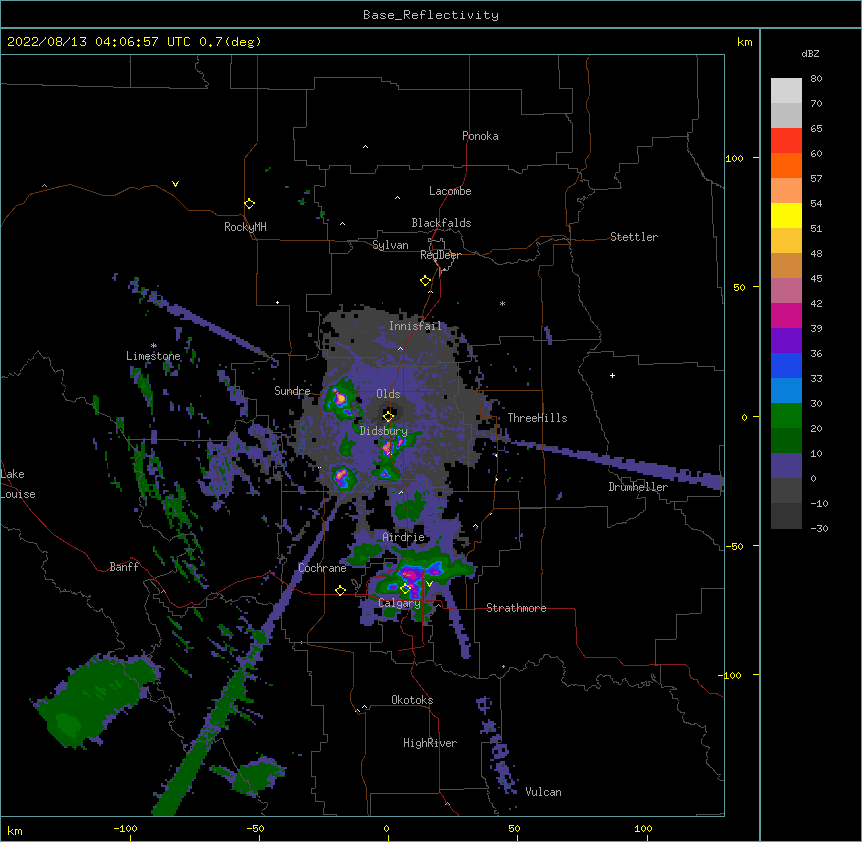
Task: Click the Stettler city label
Action: coord(634,237)
